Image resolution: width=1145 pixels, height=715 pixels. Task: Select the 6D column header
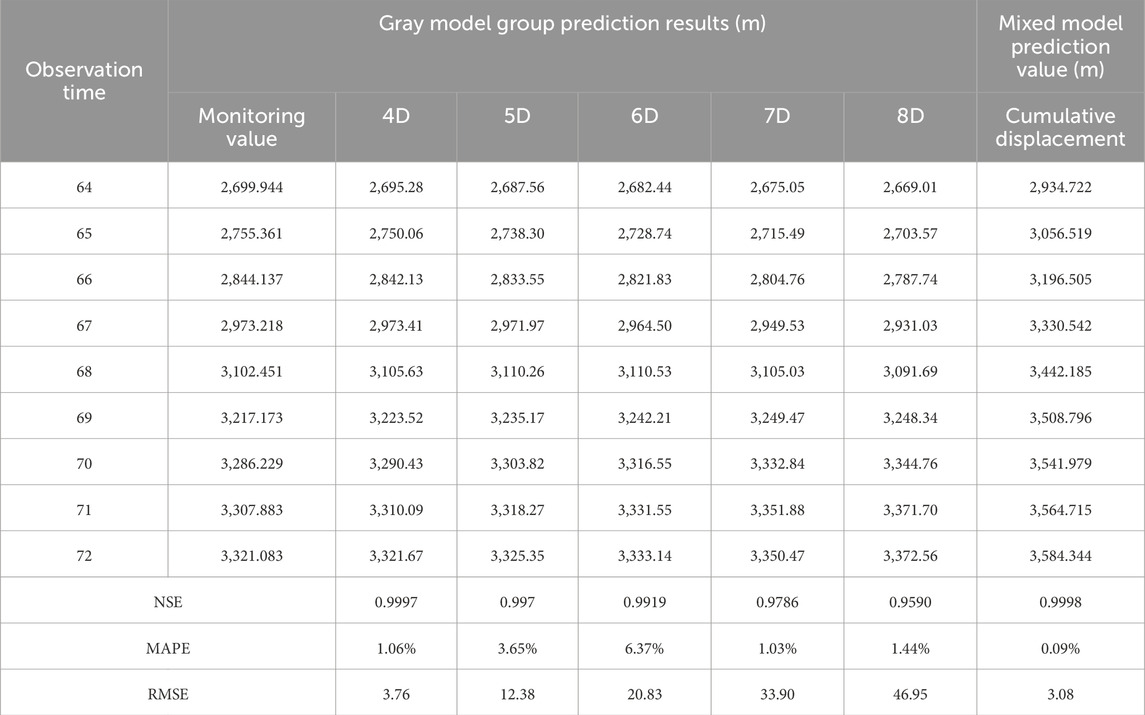point(644,127)
